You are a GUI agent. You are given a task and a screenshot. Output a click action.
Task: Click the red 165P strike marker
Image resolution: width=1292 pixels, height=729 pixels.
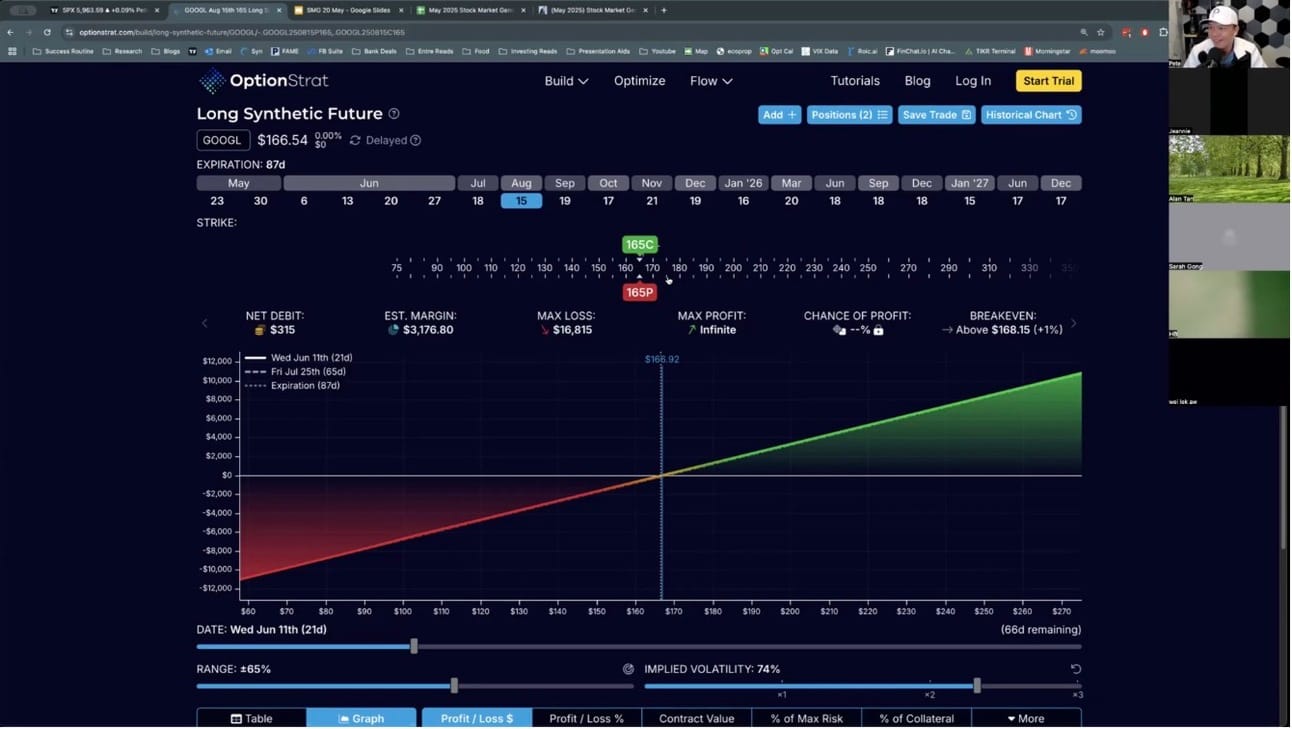tap(639, 293)
